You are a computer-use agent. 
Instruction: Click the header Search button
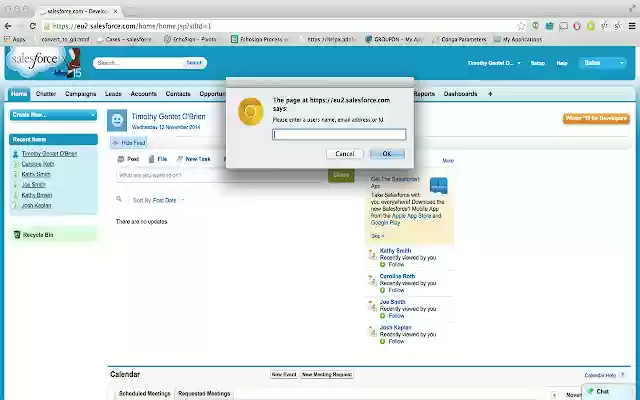(x=194, y=63)
